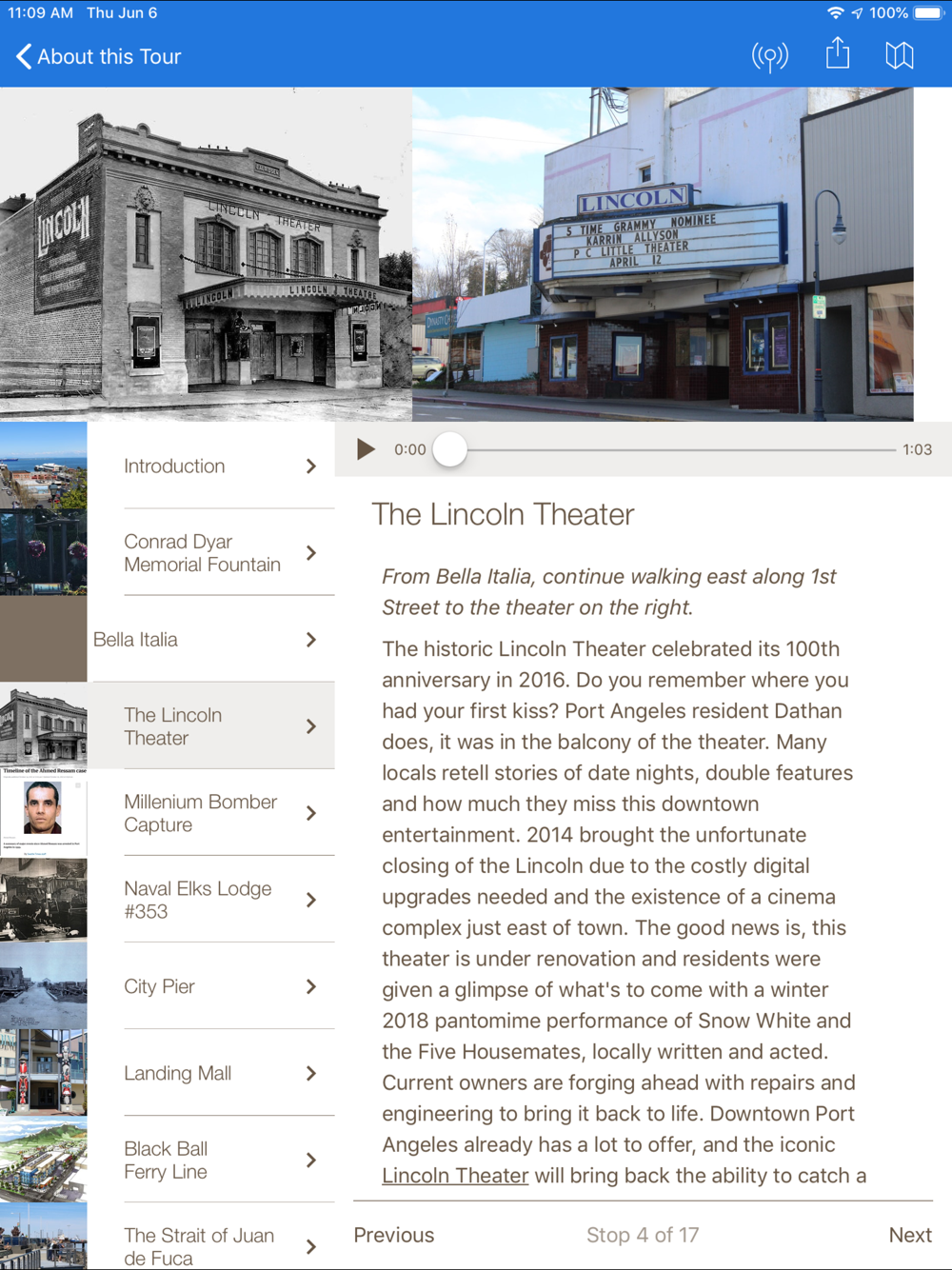Tap the Millenium Bomber portrait thumbnail
The height and width of the screenshot is (1270, 952).
pyautogui.click(x=44, y=812)
